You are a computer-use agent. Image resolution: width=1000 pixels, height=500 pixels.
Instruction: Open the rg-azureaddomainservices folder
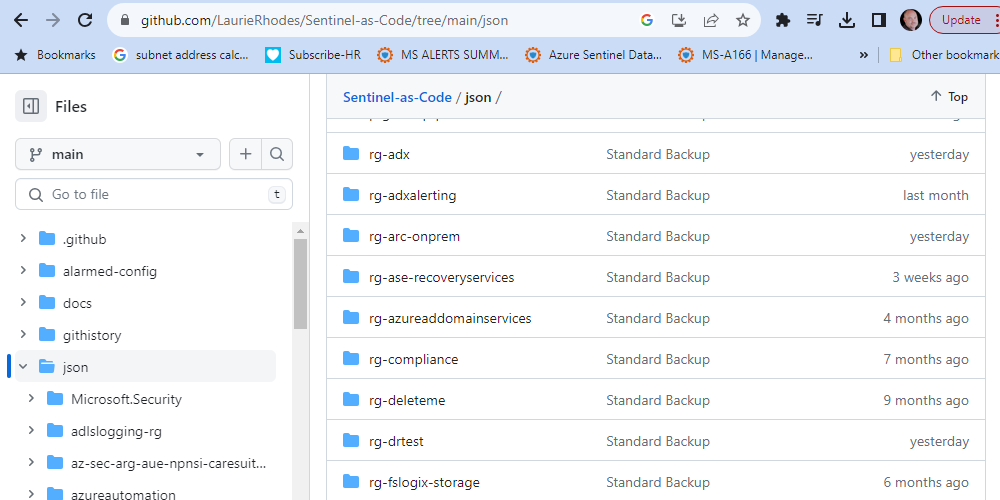450,318
